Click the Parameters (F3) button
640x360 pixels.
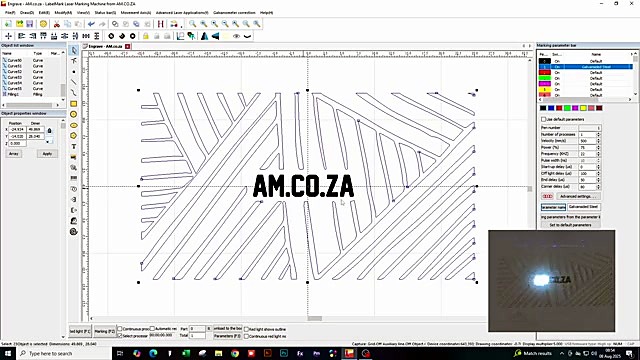[x=227, y=336]
